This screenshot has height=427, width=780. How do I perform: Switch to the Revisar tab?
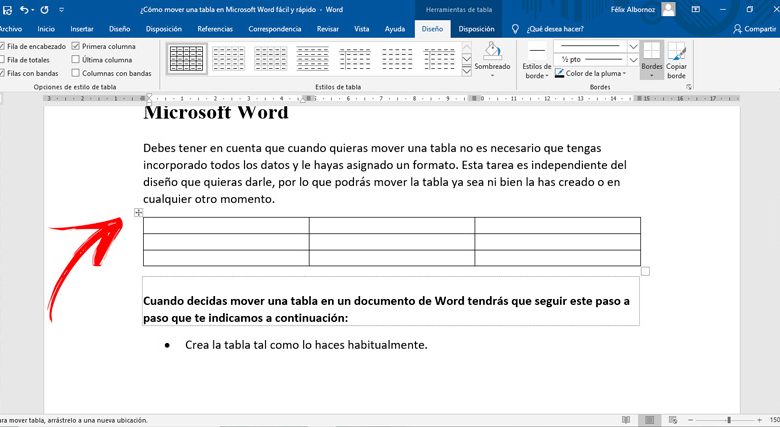pos(328,29)
